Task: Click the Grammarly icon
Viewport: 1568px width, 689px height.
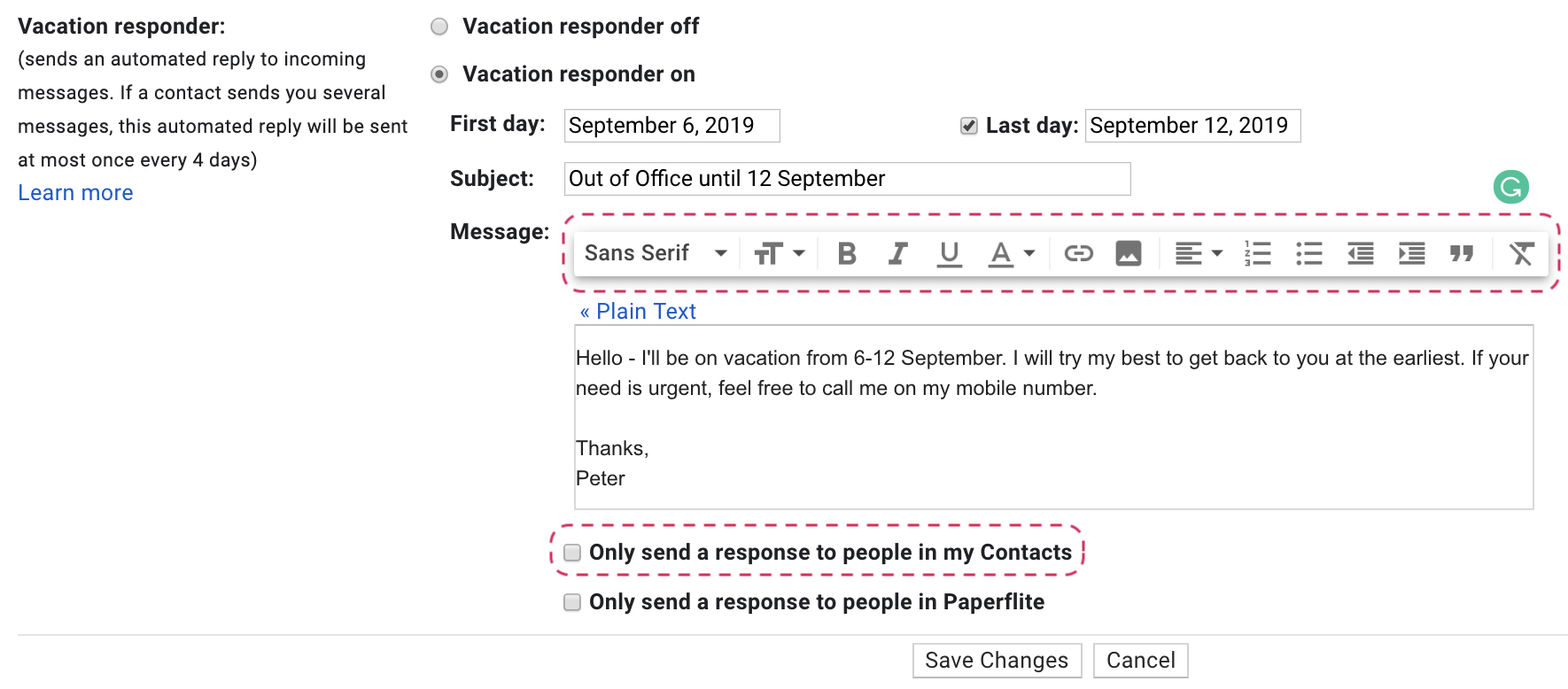Action: click(1510, 187)
